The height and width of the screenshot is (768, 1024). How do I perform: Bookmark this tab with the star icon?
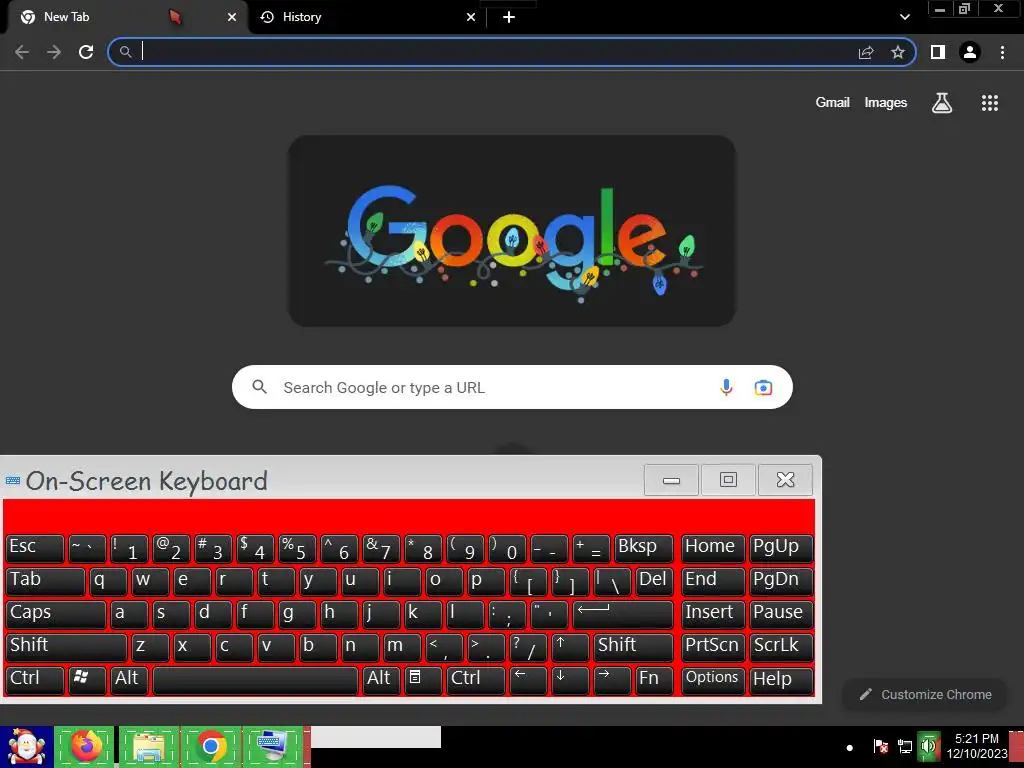click(x=898, y=52)
